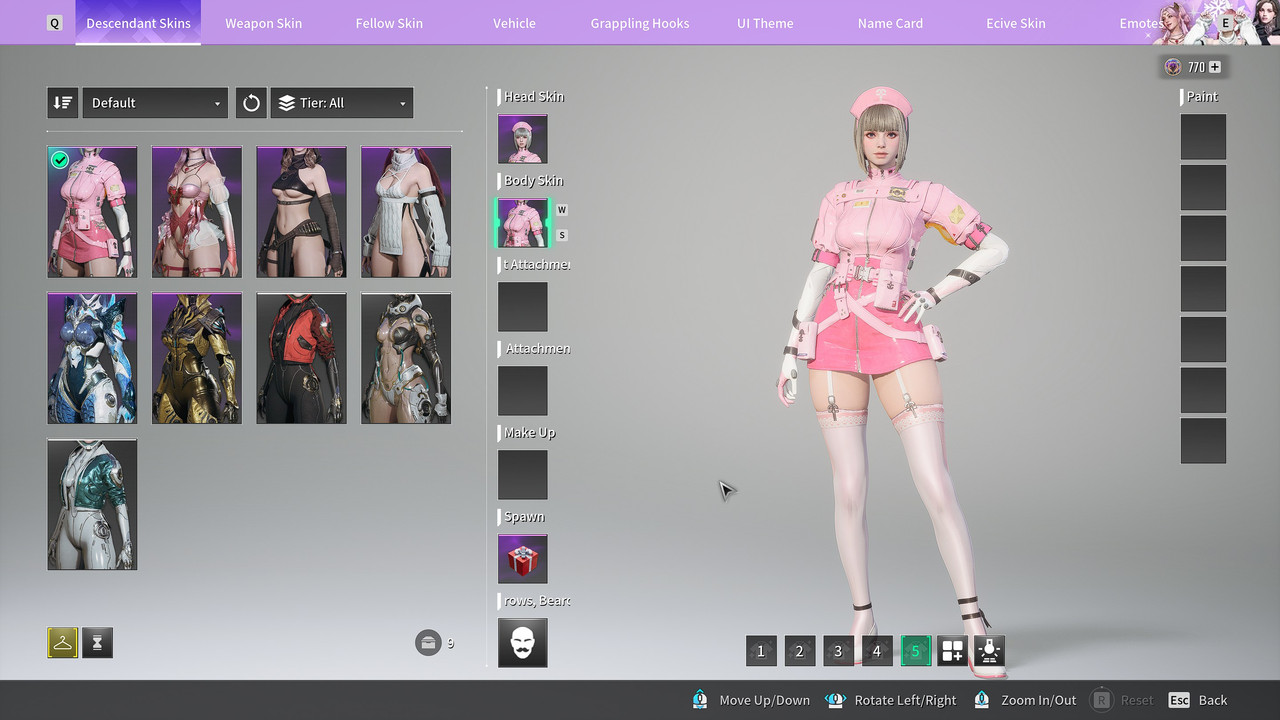Click the Esc key icon
This screenshot has height=720, width=1280.
coord(1179,700)
